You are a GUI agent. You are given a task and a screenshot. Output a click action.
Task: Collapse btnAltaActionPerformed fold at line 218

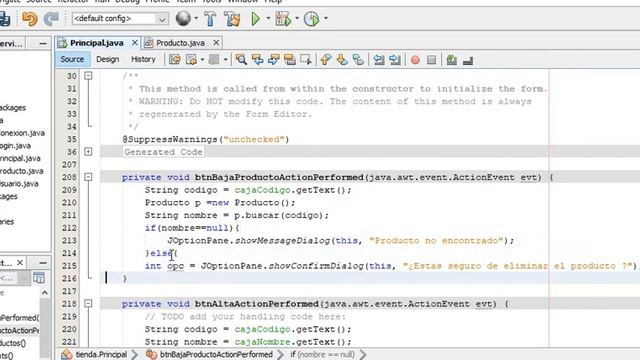[x=88, y=304]
